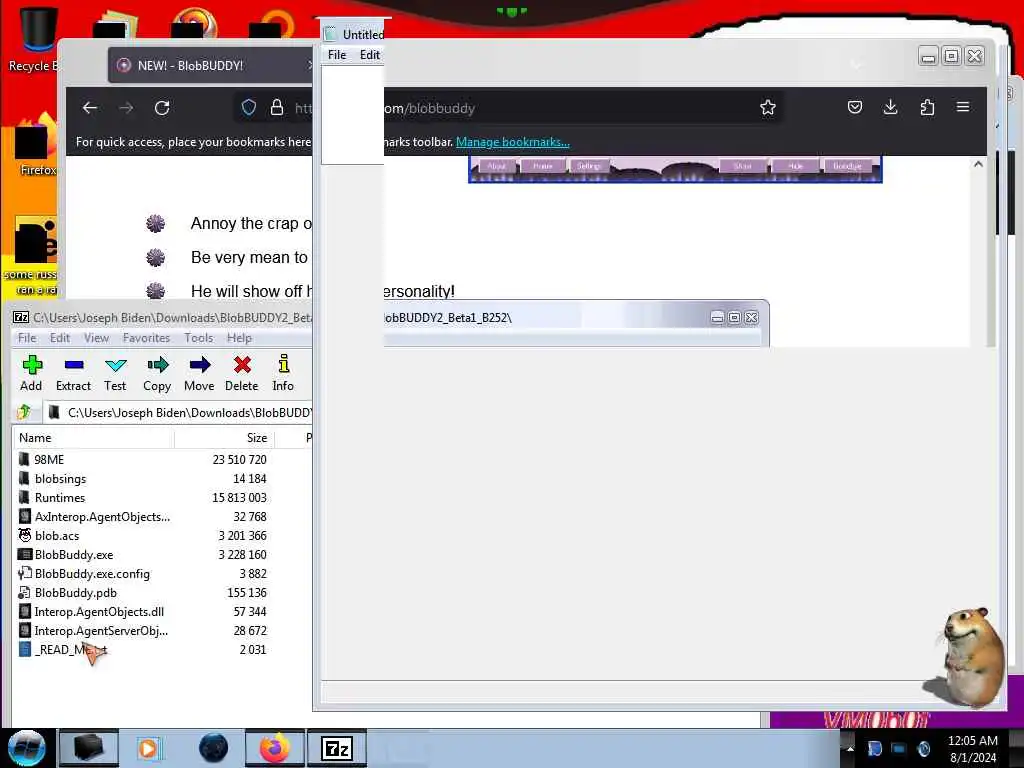Screen dimensions: 1024x768
Task: Open the Pocket save icon in Firefox
Action: pyautogui.click(x=855, y=108)
